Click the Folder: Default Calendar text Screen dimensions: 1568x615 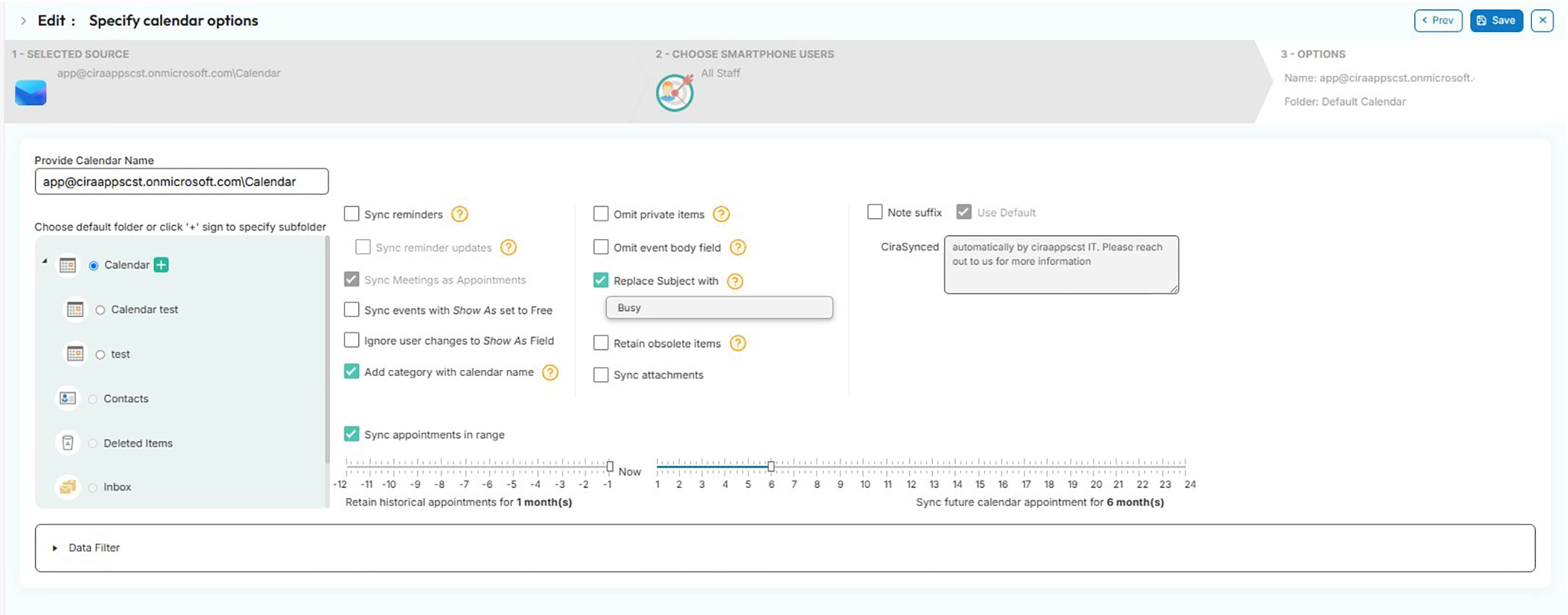pos(1345,102)
